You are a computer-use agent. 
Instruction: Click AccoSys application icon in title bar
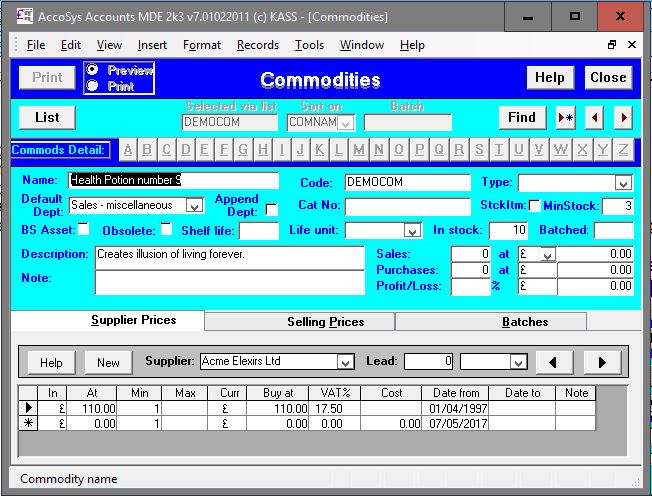pos(24,16)
